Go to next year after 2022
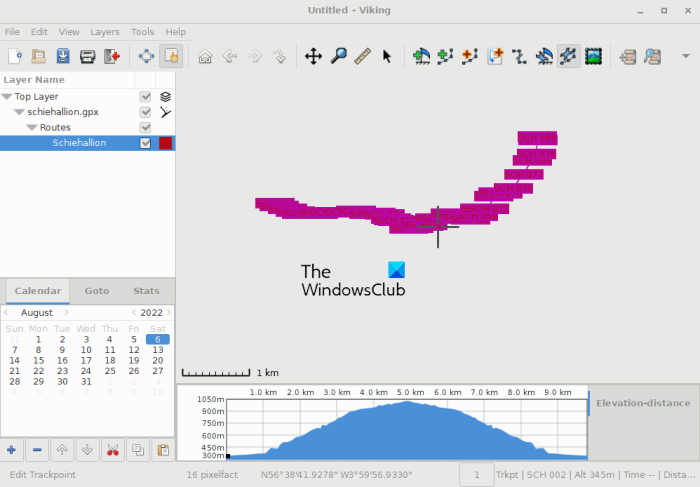The width and height of the screenshot is (700, 487). (x=169, y=312)
